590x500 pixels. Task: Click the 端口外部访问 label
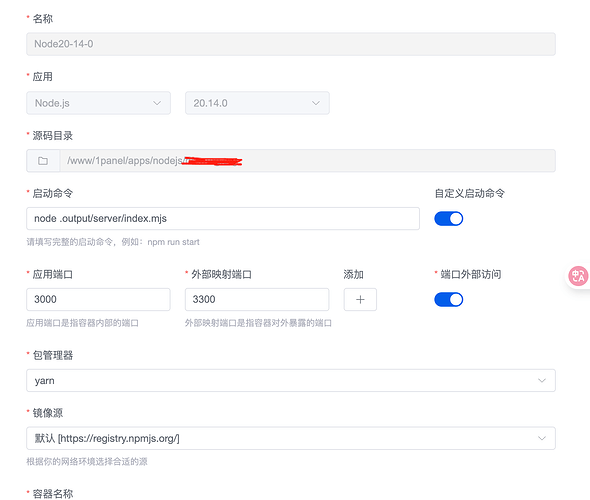point(471,274)
